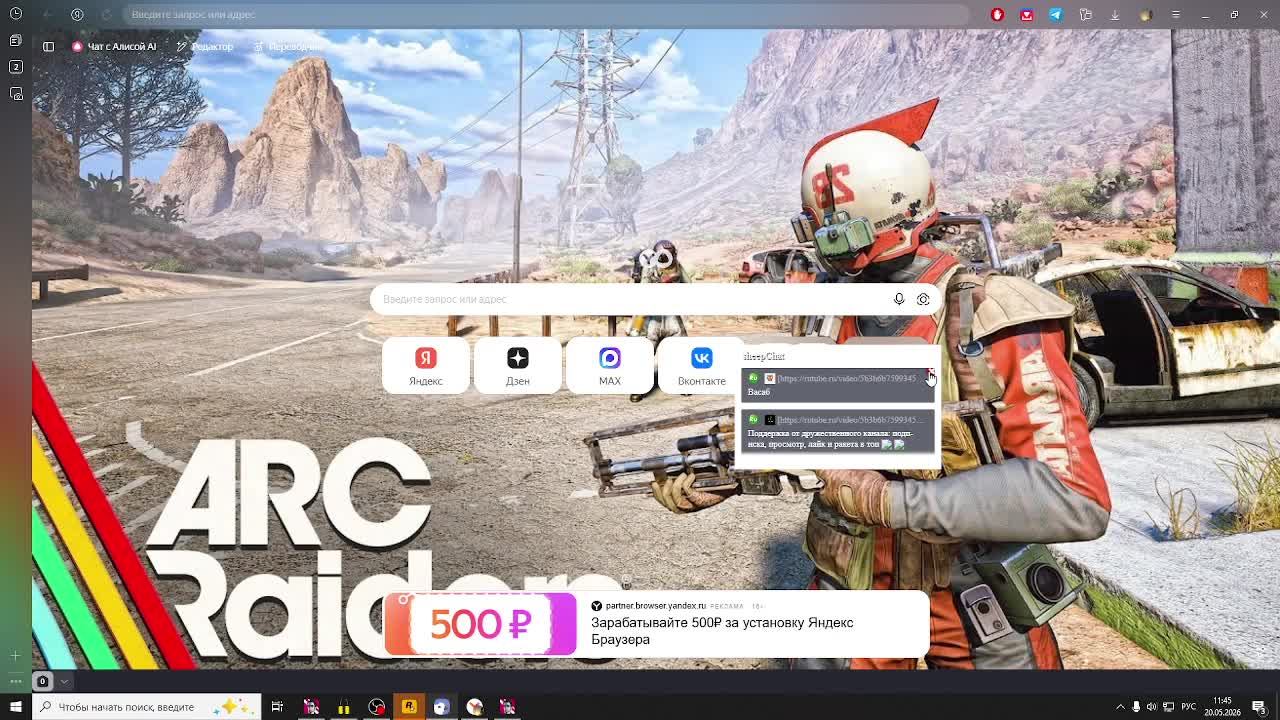Click the profile avatar in toolbar
Viewport: 1280px width, 720px height.
tap(1146, 14)
